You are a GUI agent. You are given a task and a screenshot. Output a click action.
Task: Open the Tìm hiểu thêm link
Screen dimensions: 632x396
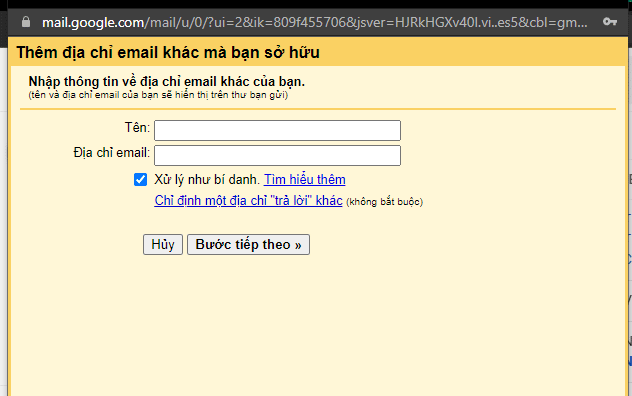305,179
